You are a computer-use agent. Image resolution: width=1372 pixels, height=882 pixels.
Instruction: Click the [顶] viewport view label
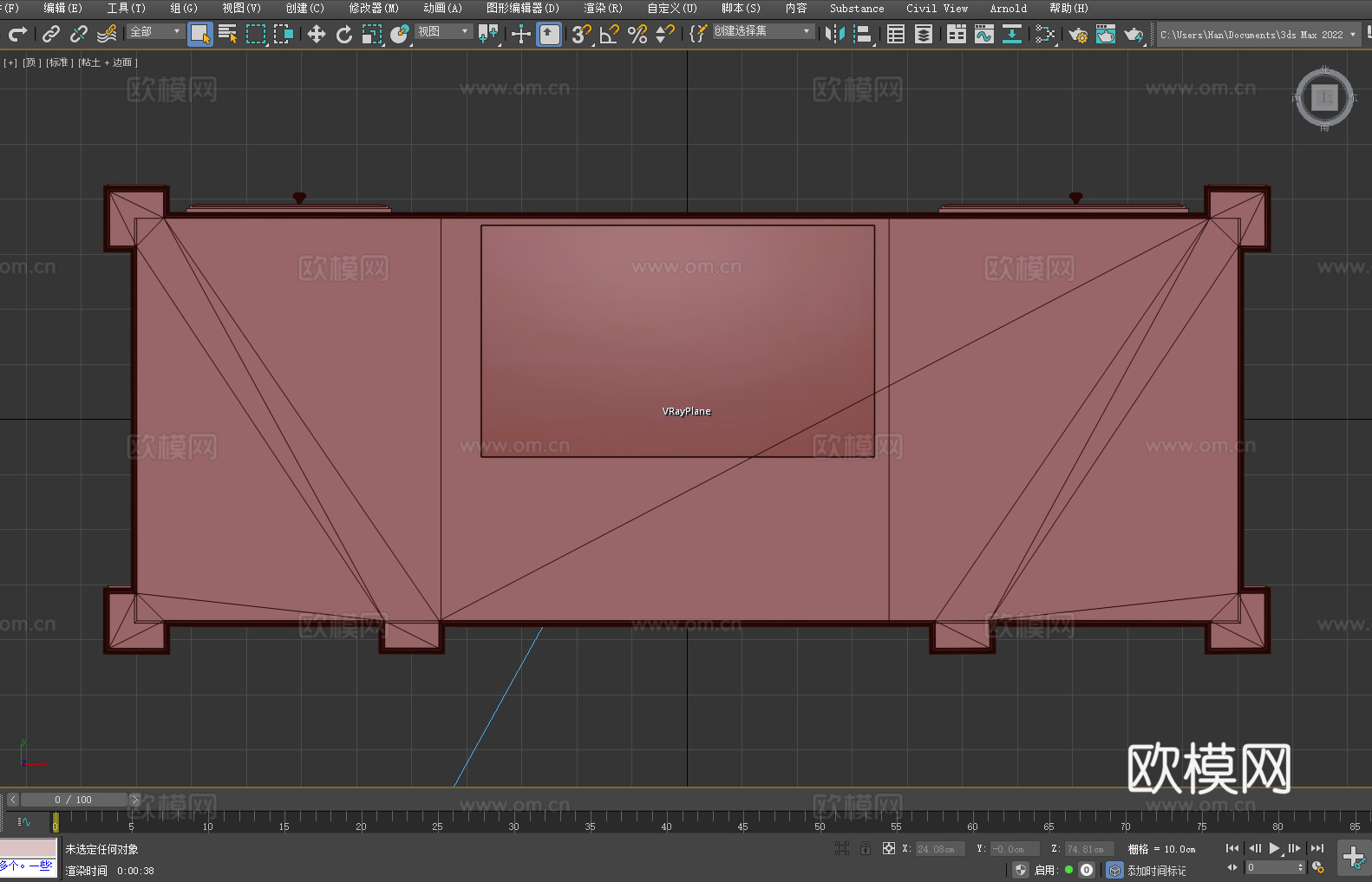pos(32,62)
